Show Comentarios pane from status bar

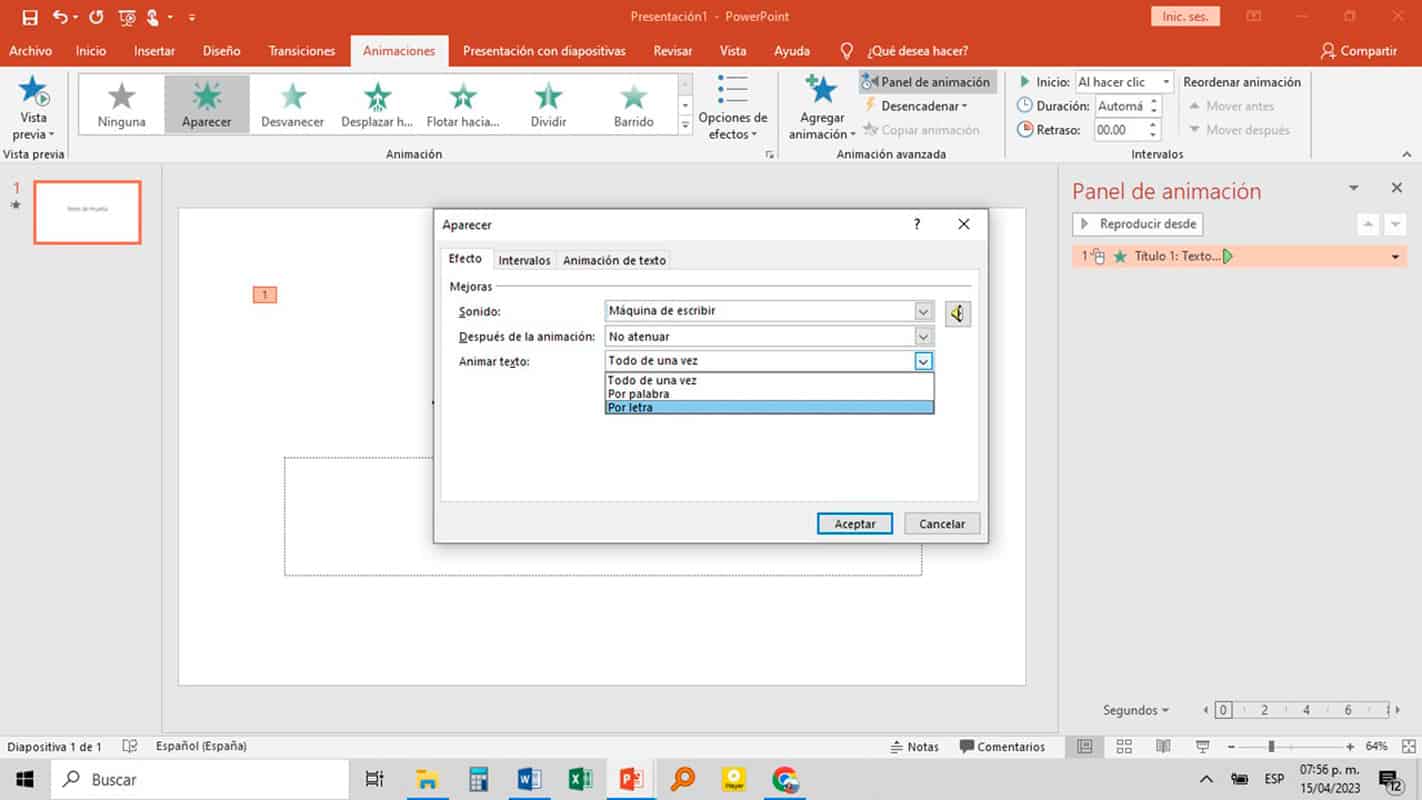[1002, 747]
